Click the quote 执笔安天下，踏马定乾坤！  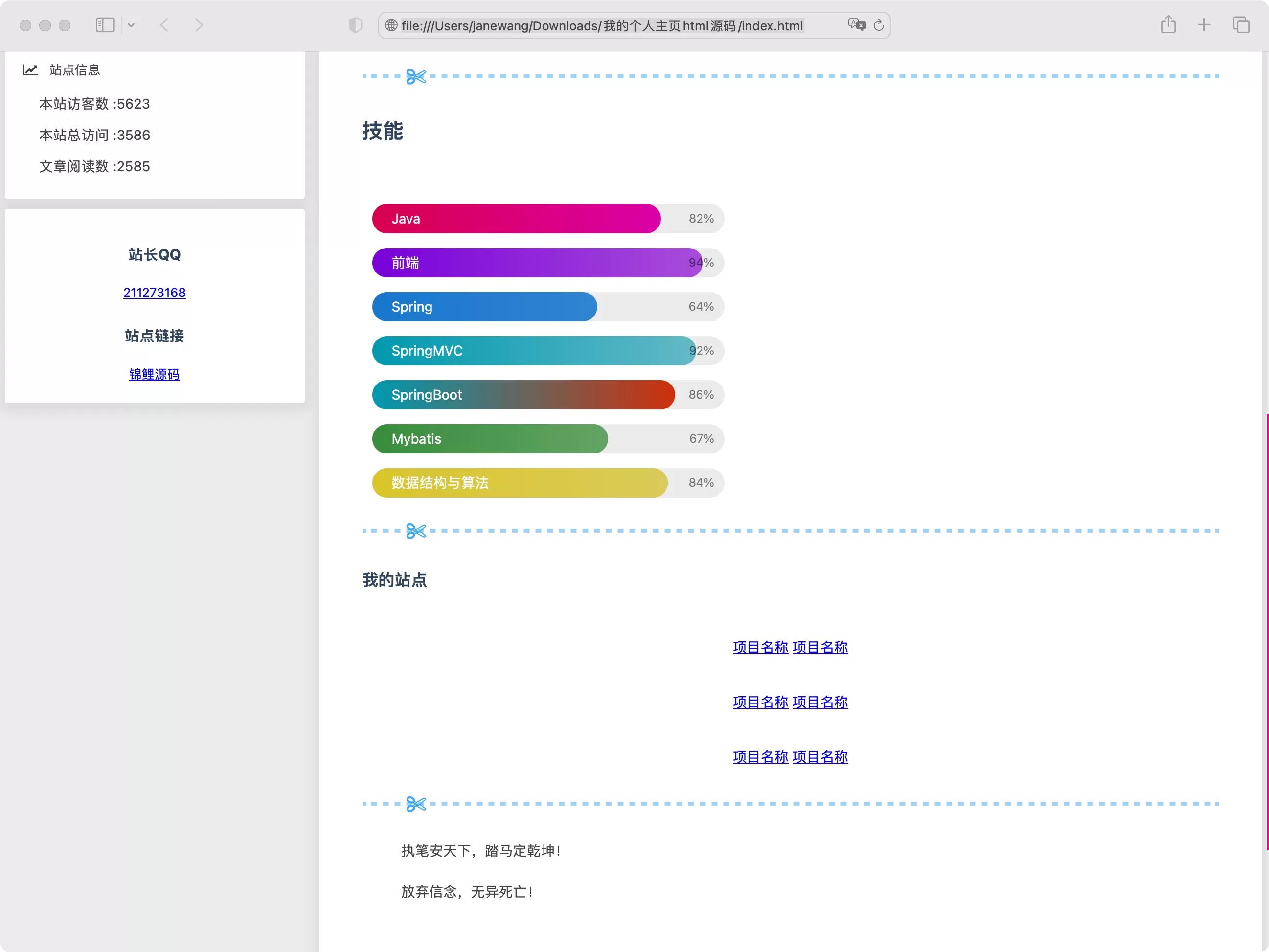pos(482,851)
